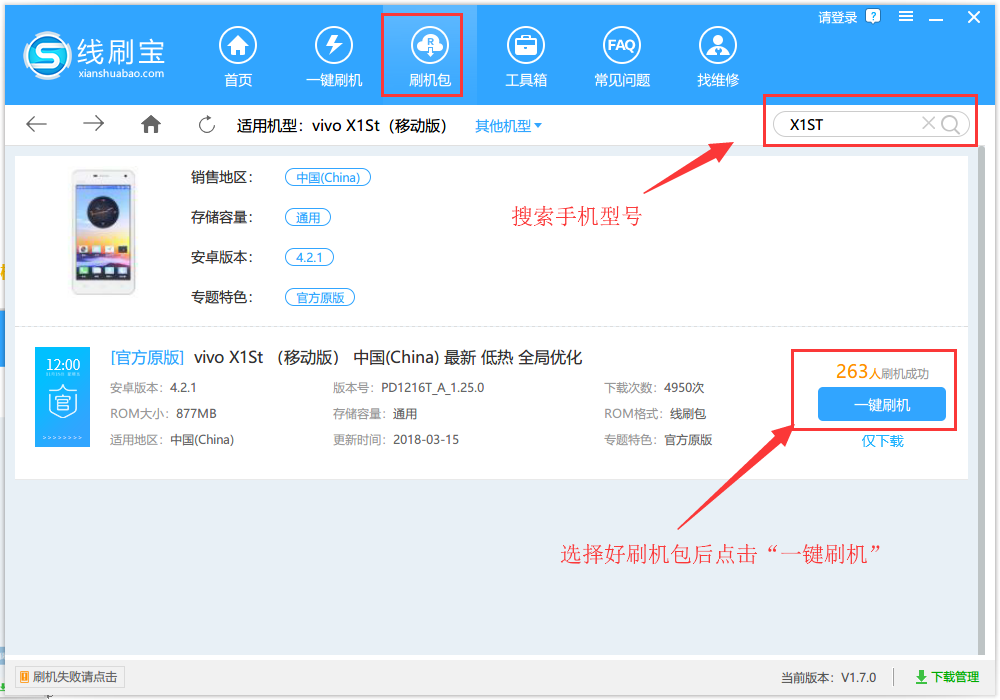The image size is (1000, 700).
Task: Refresh the ROM package list
Action: [x=207, y=125]
